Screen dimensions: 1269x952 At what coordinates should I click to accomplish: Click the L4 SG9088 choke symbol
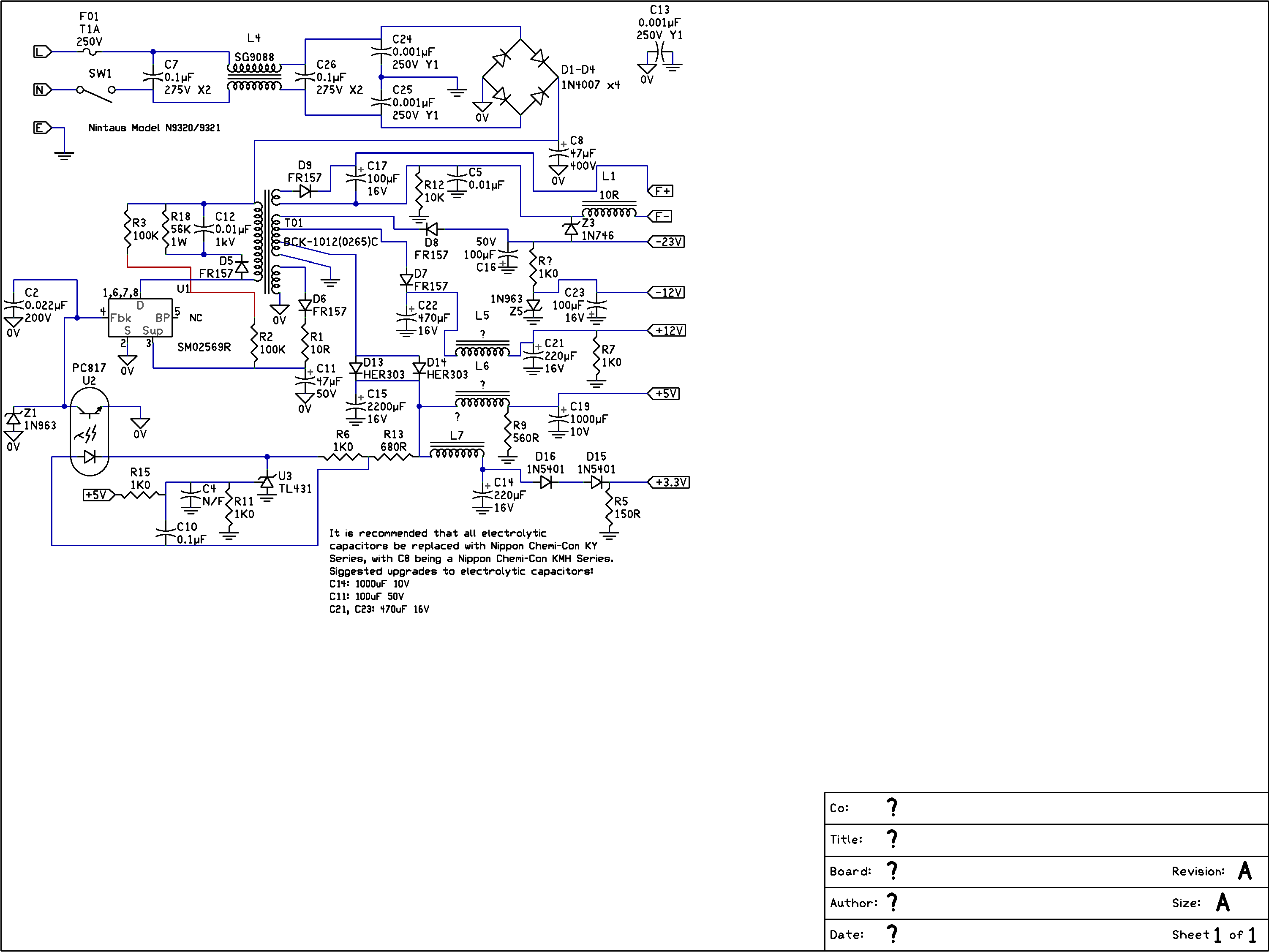pyautogui.click(x=254, y=77)
